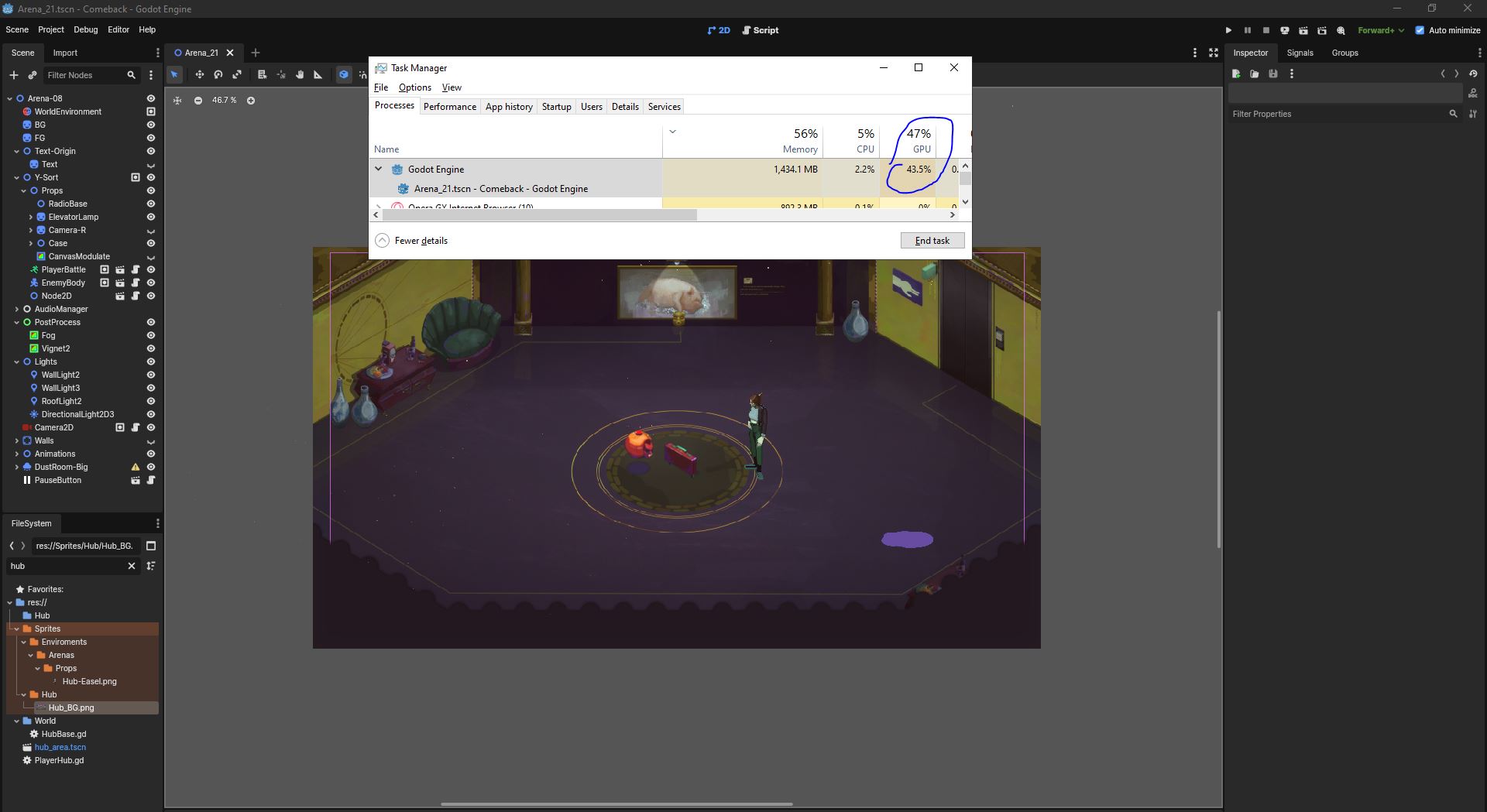Select the Ruler measurement tool
Viewport: 1487px width, 812px height.
(x=318, y=74)
